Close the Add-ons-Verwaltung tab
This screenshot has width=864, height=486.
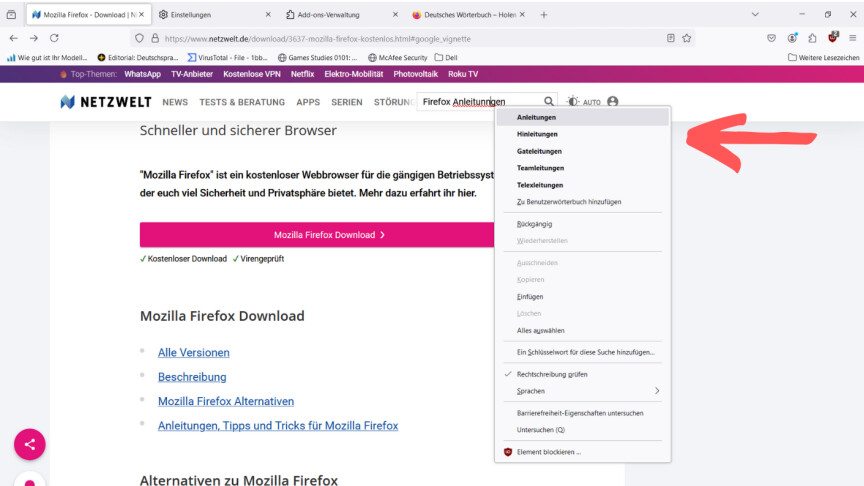click(395, 15)
